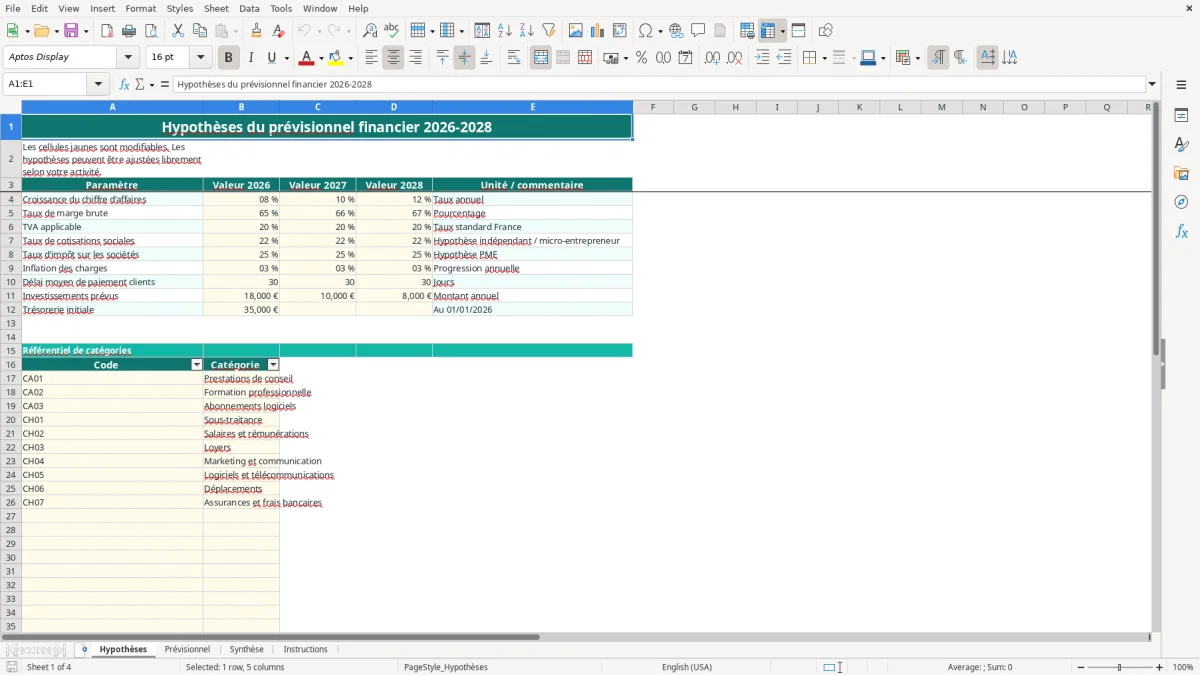Increase cell indent
This screenshot has width=1200, height=675.
(762, 58)
